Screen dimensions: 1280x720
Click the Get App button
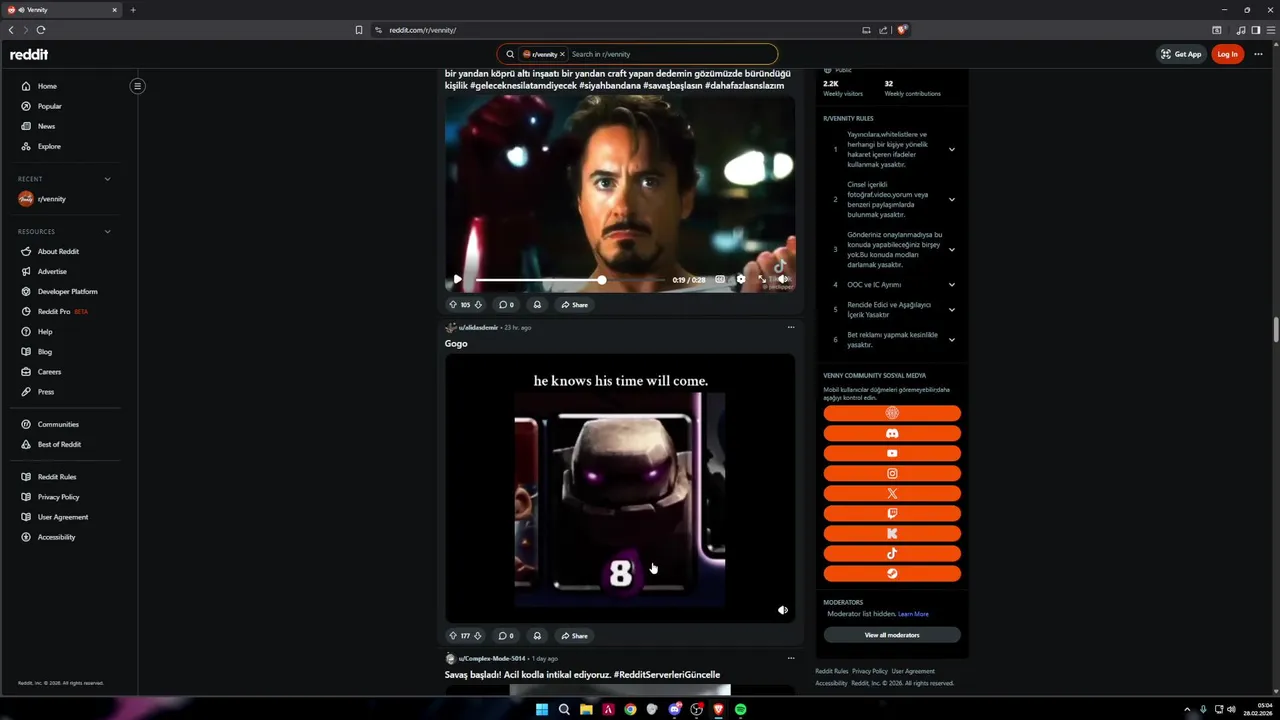click(x=1181, y=54)
